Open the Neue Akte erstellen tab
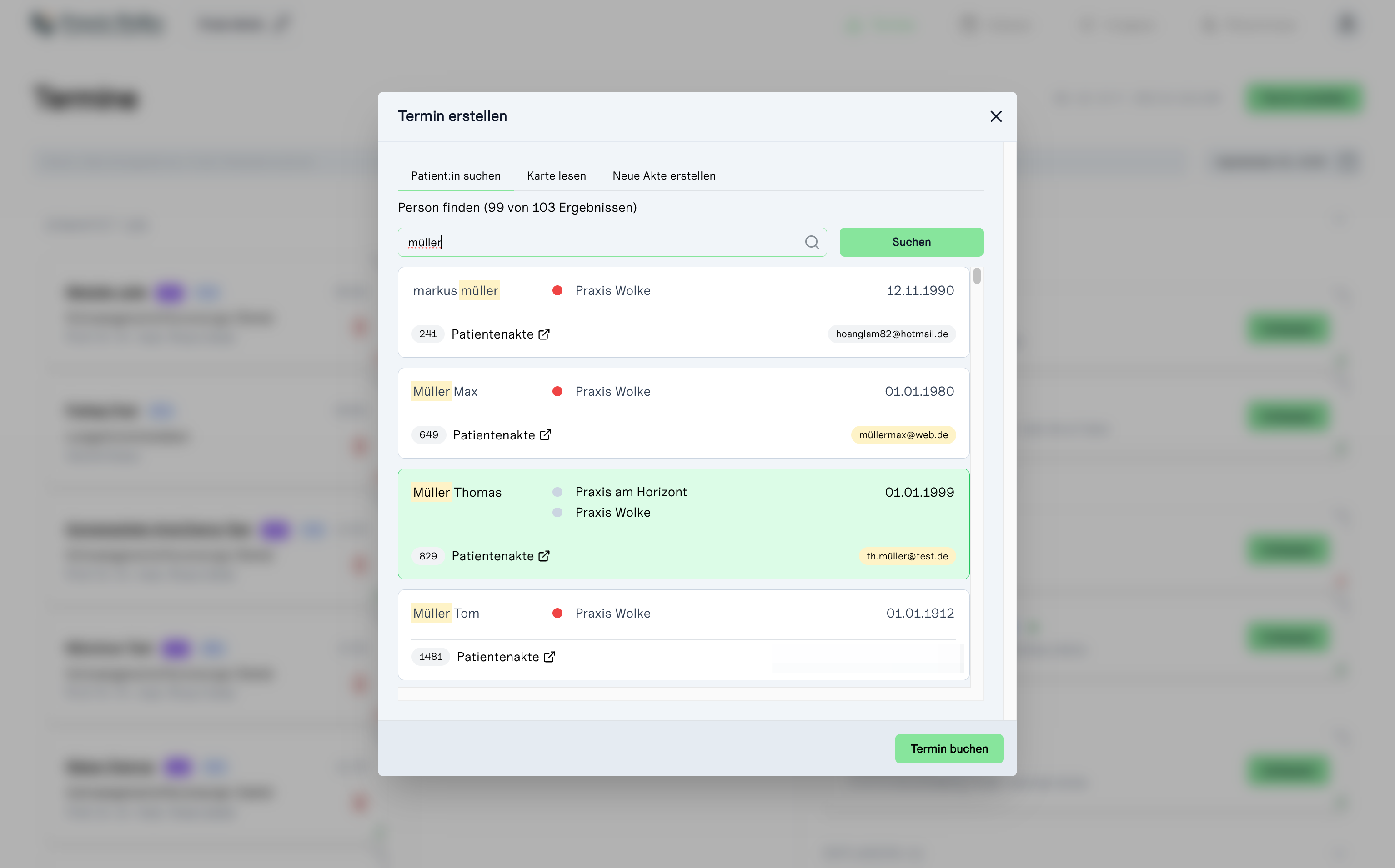This screenshot has width=1395, height=868. [664, 176]
